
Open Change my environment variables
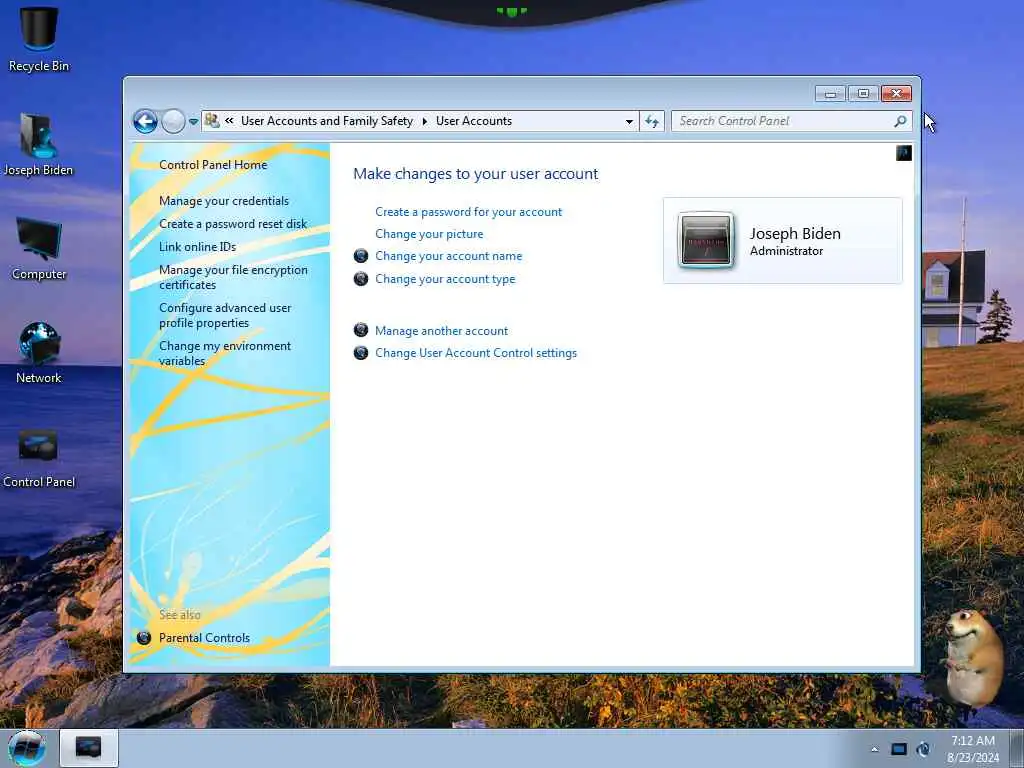[225, 353]
